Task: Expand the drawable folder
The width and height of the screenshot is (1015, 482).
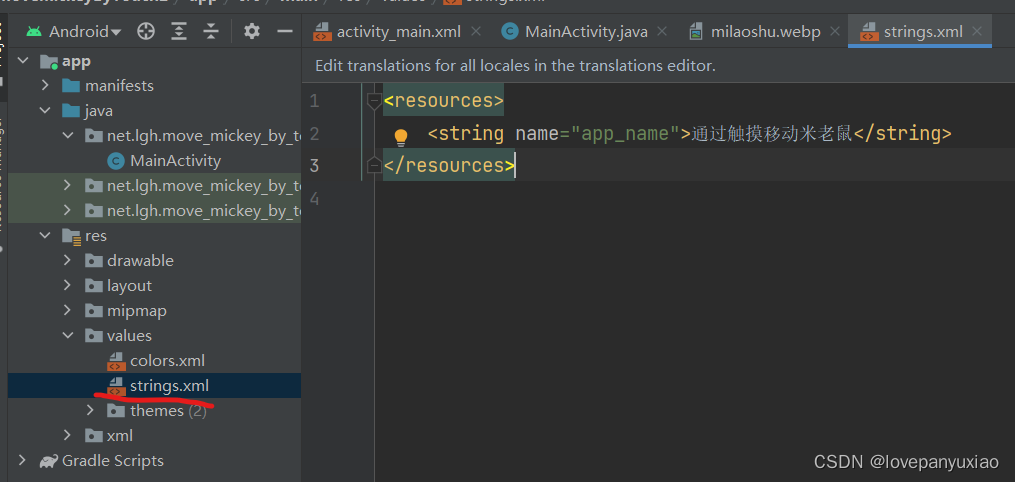Action: click(x=67, y=260)
